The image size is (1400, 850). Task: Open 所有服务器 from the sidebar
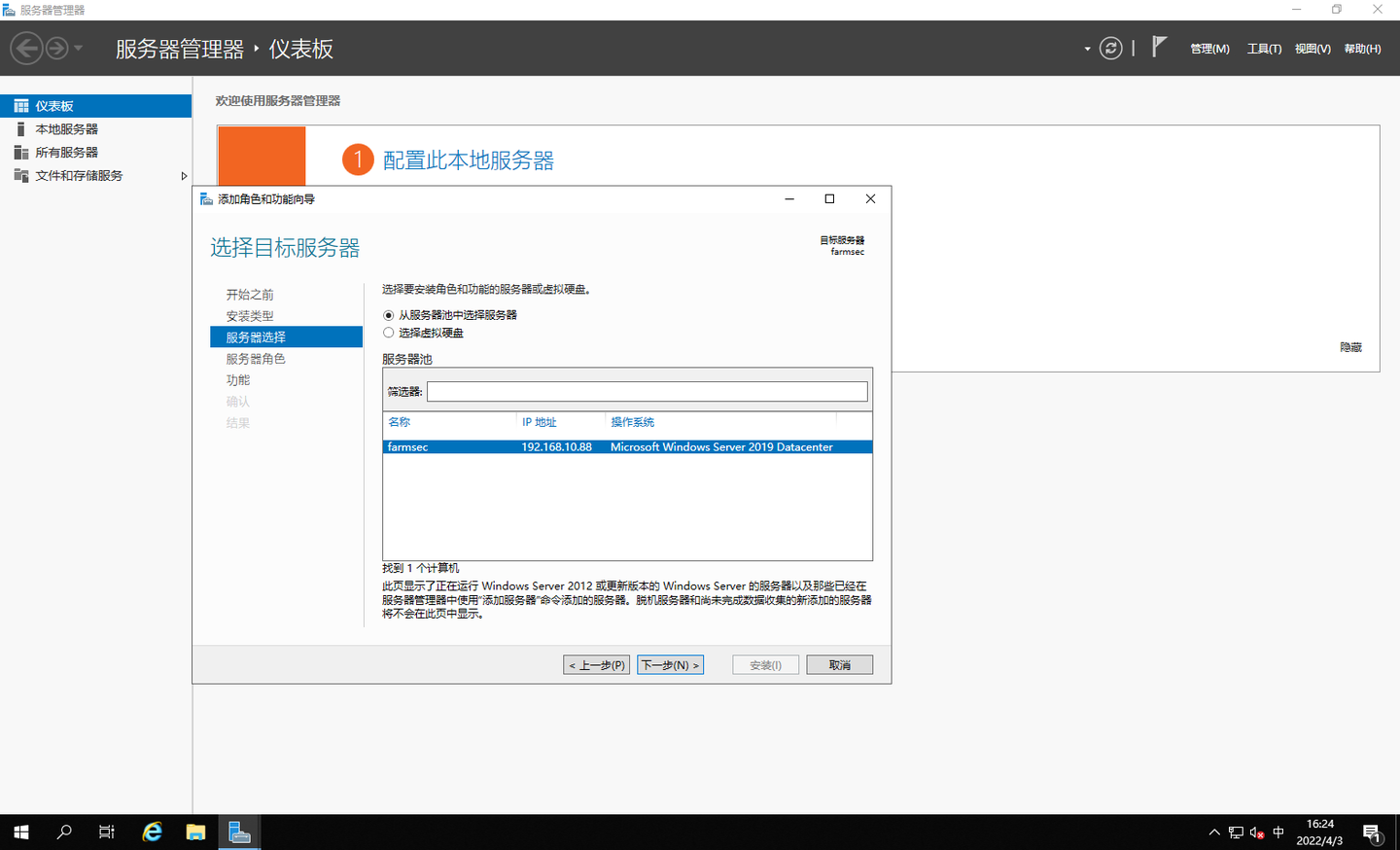click(19, 152)
